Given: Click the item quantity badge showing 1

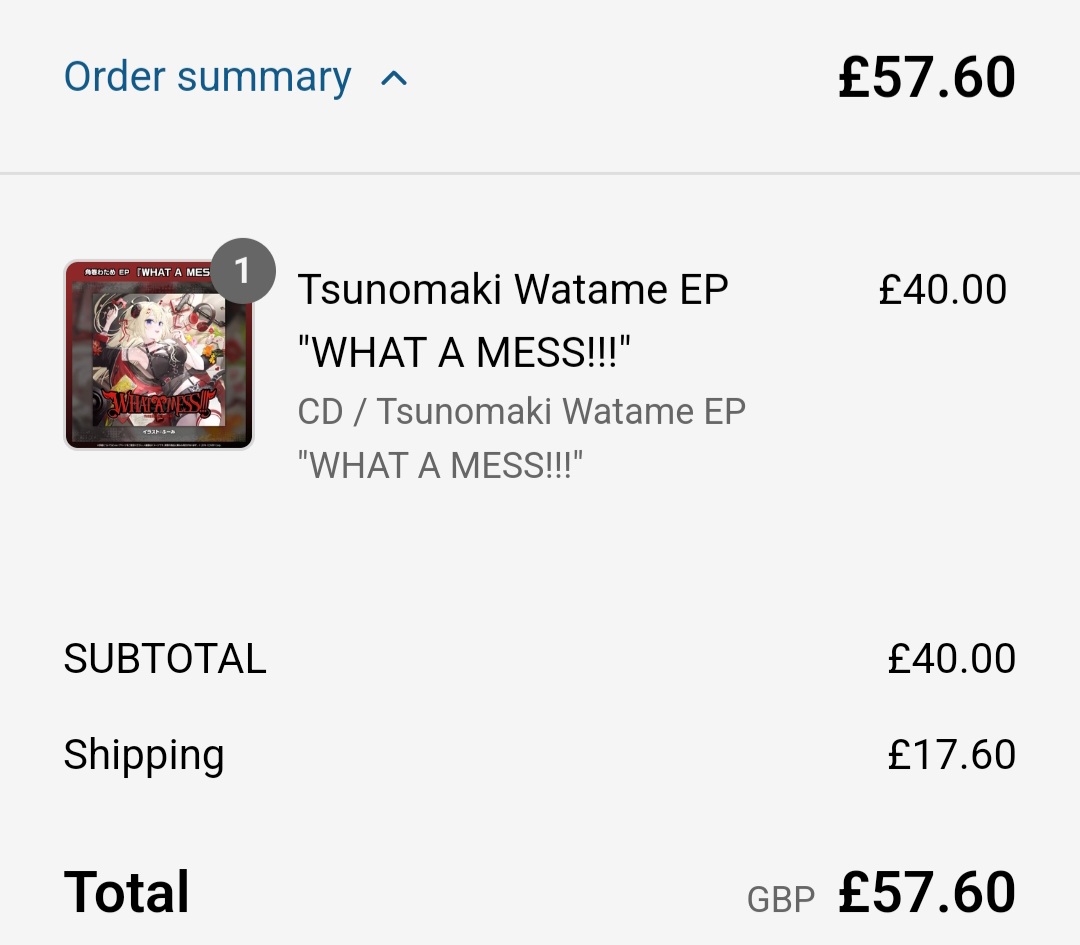Looking at the screenshot, I should 241,270.
